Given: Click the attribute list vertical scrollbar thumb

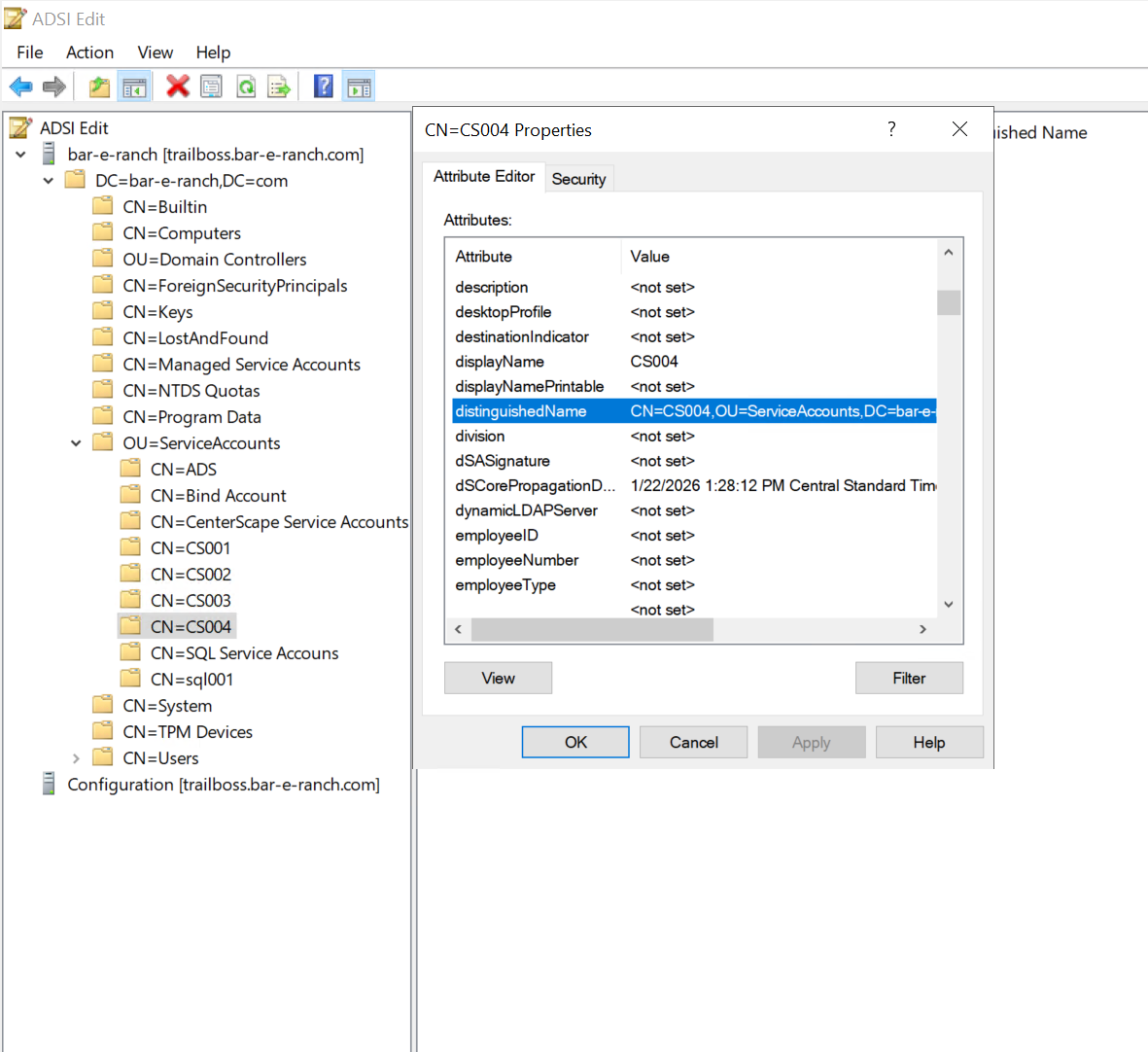Looking at the screenshot, I should click(x=948, y=302).
